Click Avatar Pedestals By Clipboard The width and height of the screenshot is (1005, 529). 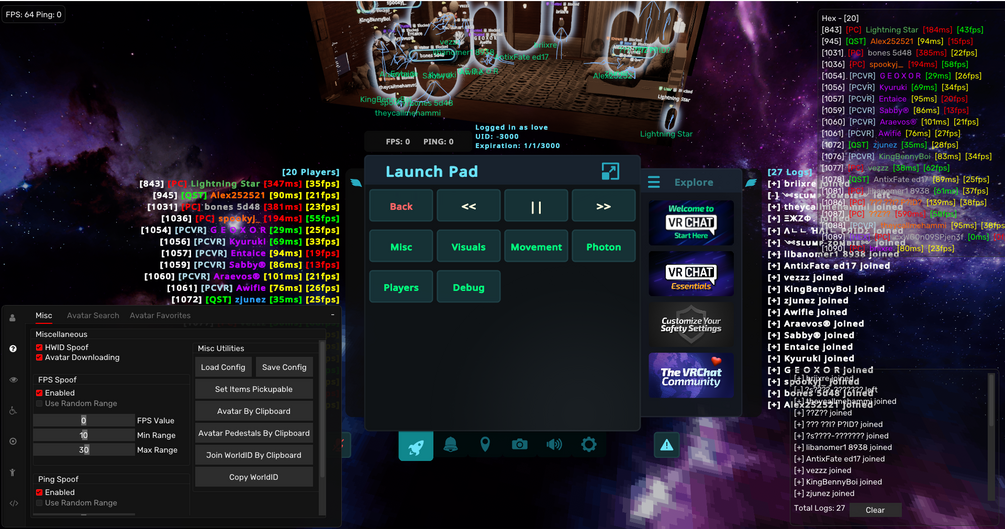(x=254, y=433)
